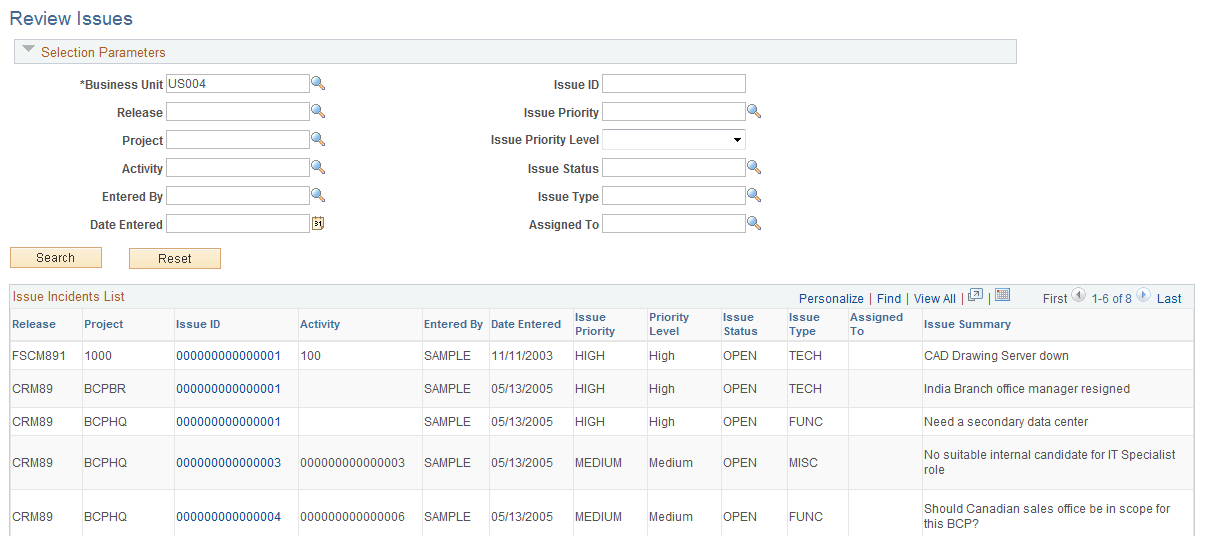This screenshot has width=1214, height=536.
Task: Show previous rows with left arrow
Action: (1078, 296)
